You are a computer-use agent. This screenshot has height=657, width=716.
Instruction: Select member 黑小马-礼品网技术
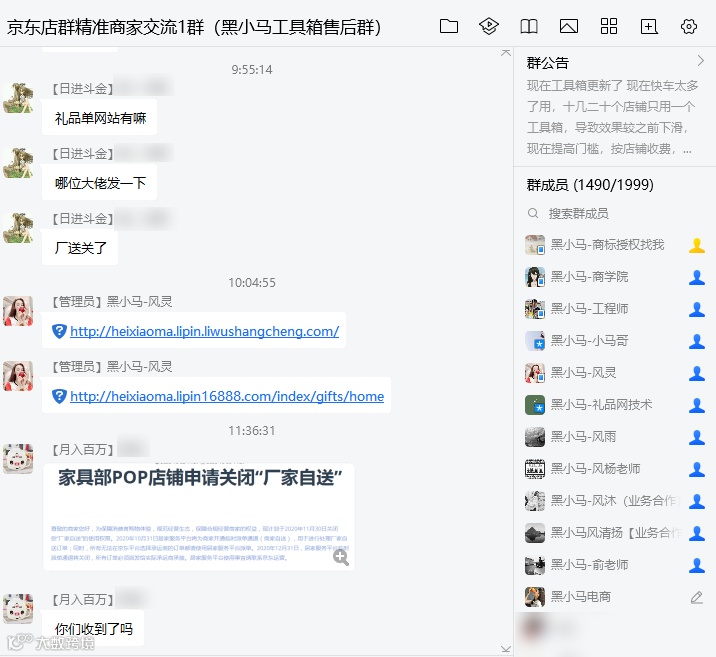coord(615,405)
